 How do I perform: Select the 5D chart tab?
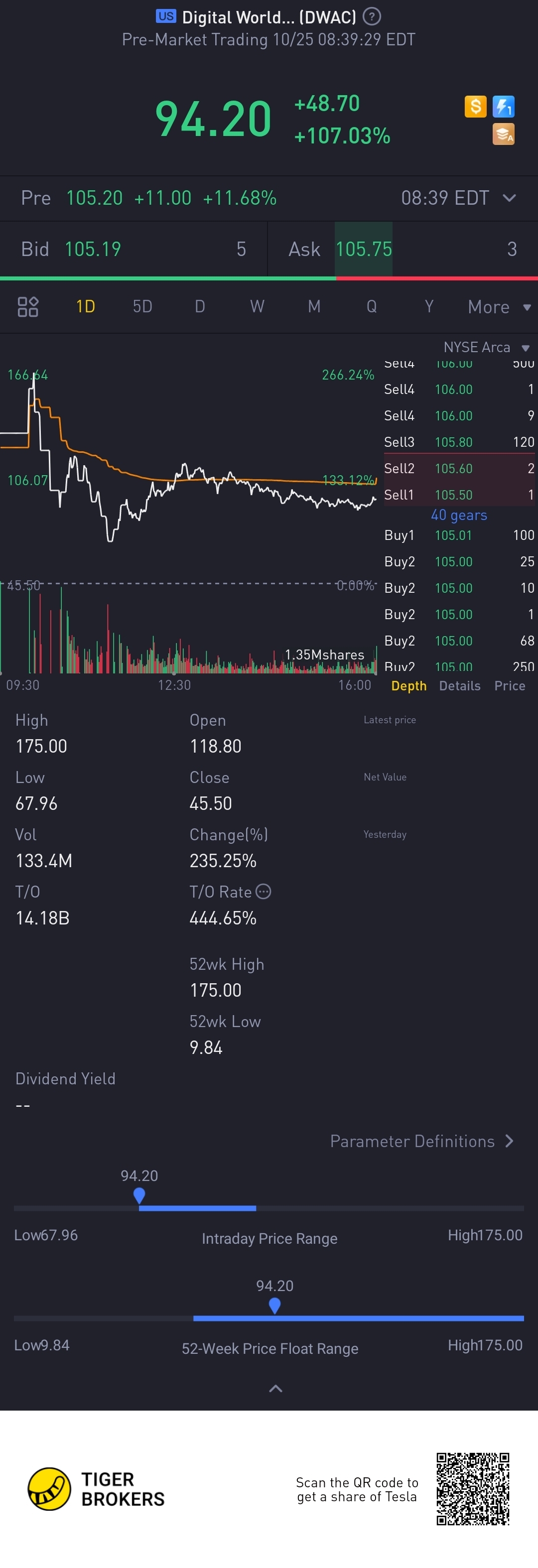click(142, 307)
